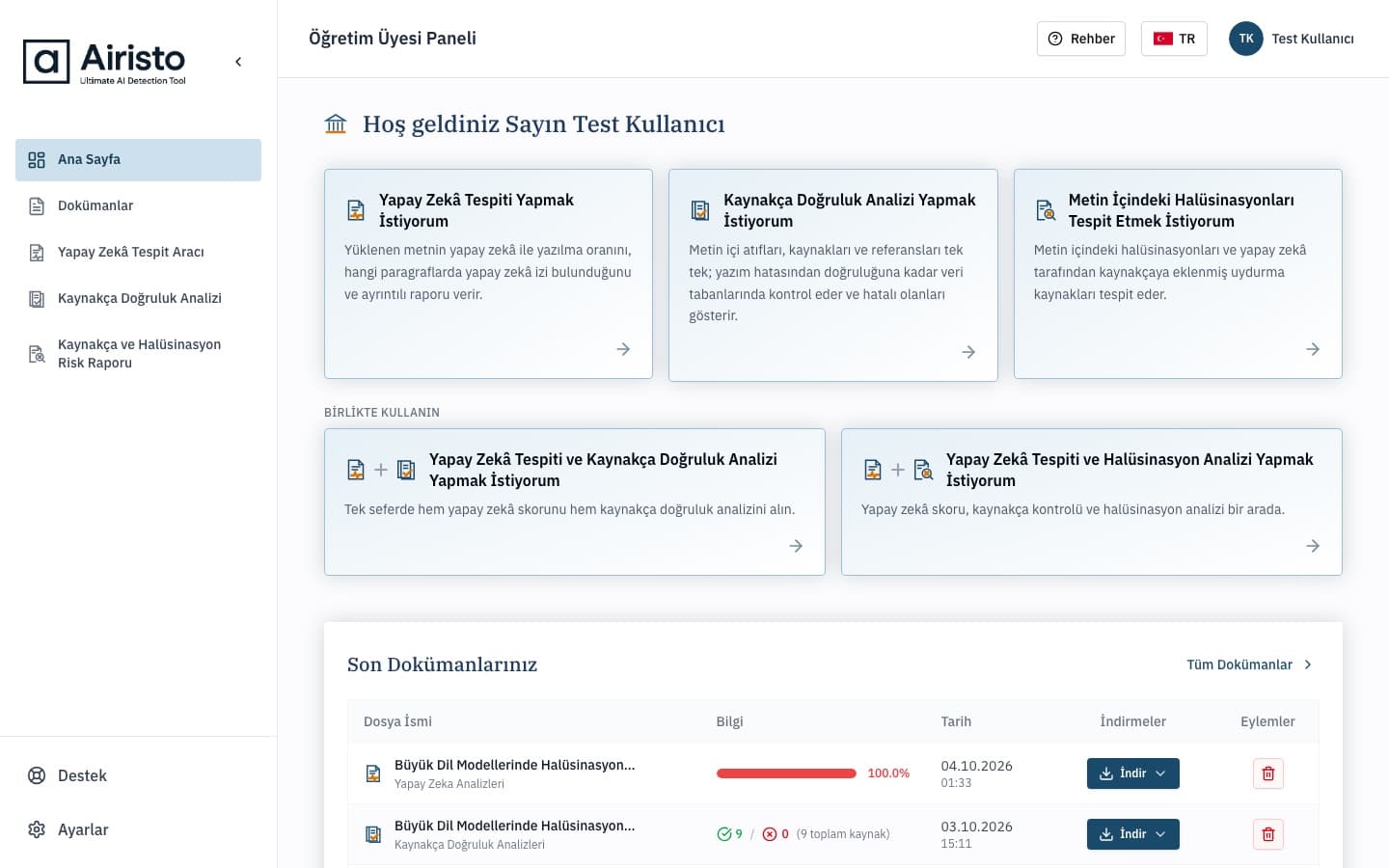
Task: Open the Tüm Dokümanlar link
Action: pos(1249,665)
